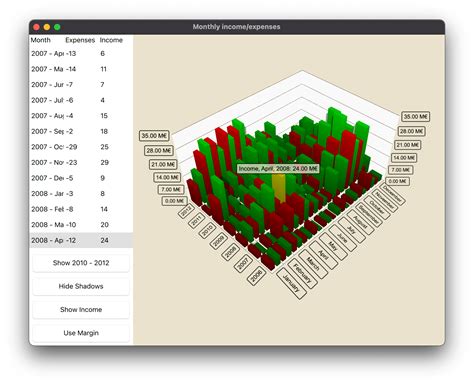Click the green zoom window button
This screenshot has height=384, width=474.
pyautogui.click(x=57, y=27)
